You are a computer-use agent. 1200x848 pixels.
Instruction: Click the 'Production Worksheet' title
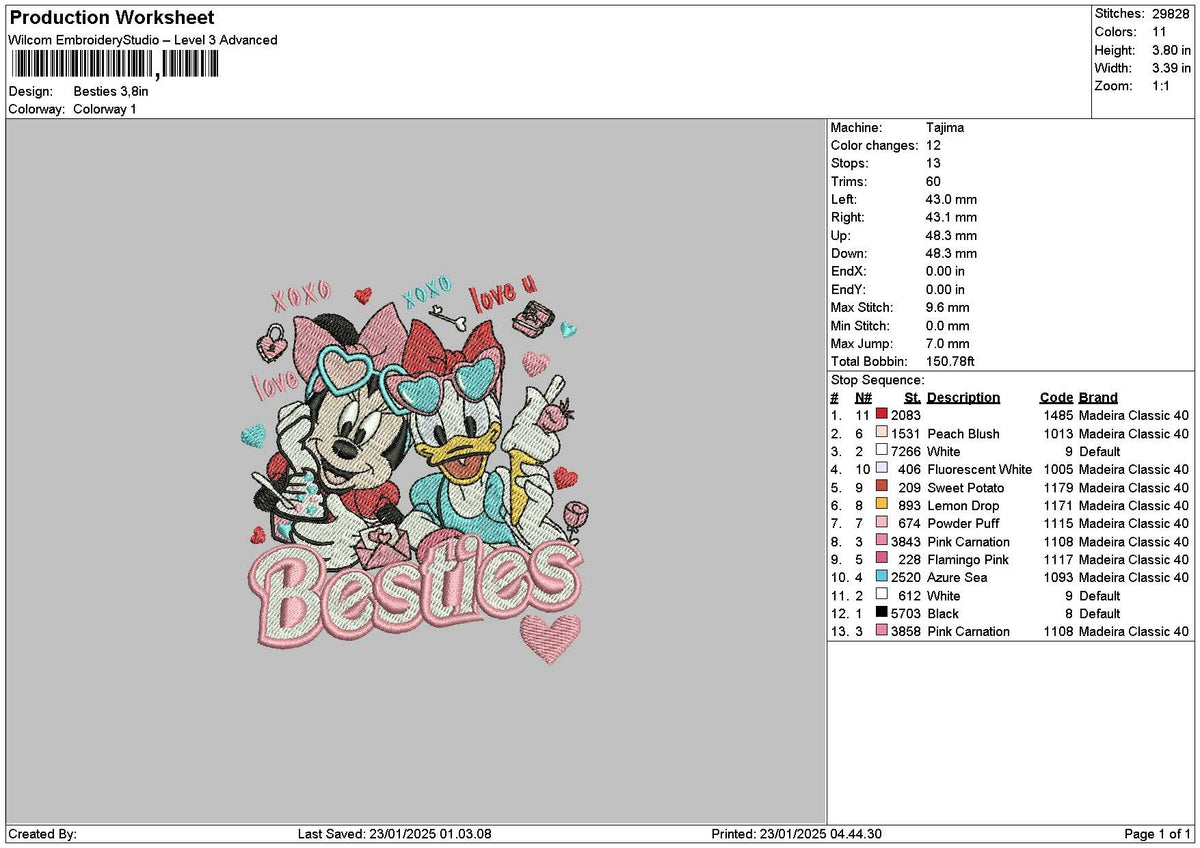click(x=111, y=18)
